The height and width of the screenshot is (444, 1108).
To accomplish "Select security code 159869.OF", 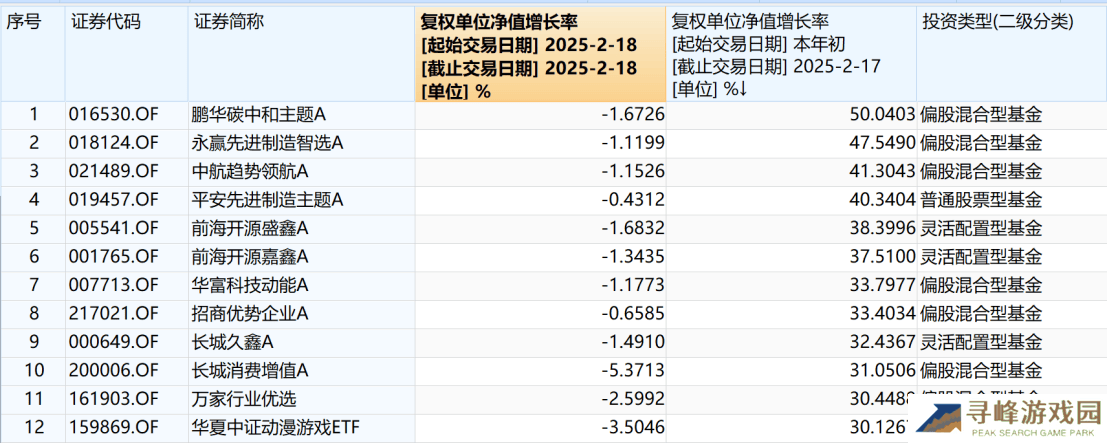I will point(114,428).
